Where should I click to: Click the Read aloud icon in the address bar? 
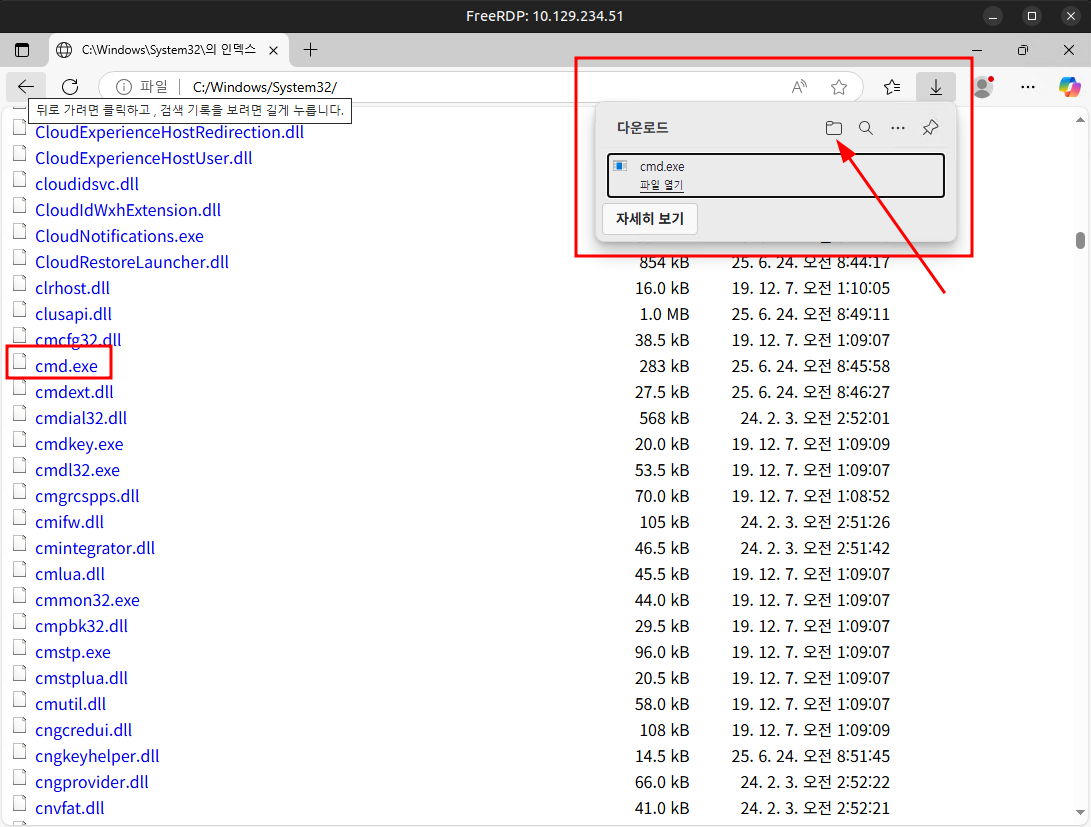click(x=799, y=87)
